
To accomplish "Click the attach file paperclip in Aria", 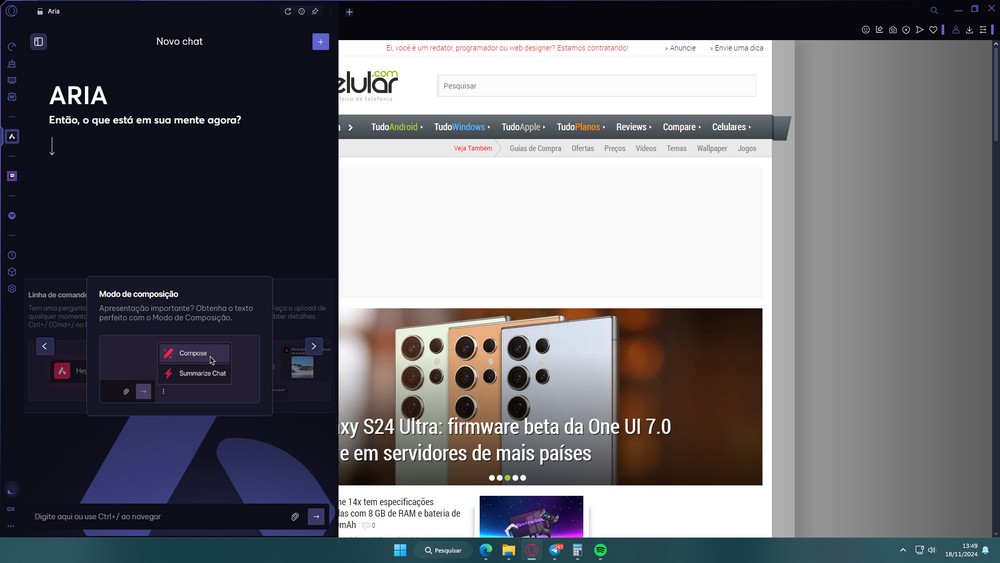I will [295, 517].
